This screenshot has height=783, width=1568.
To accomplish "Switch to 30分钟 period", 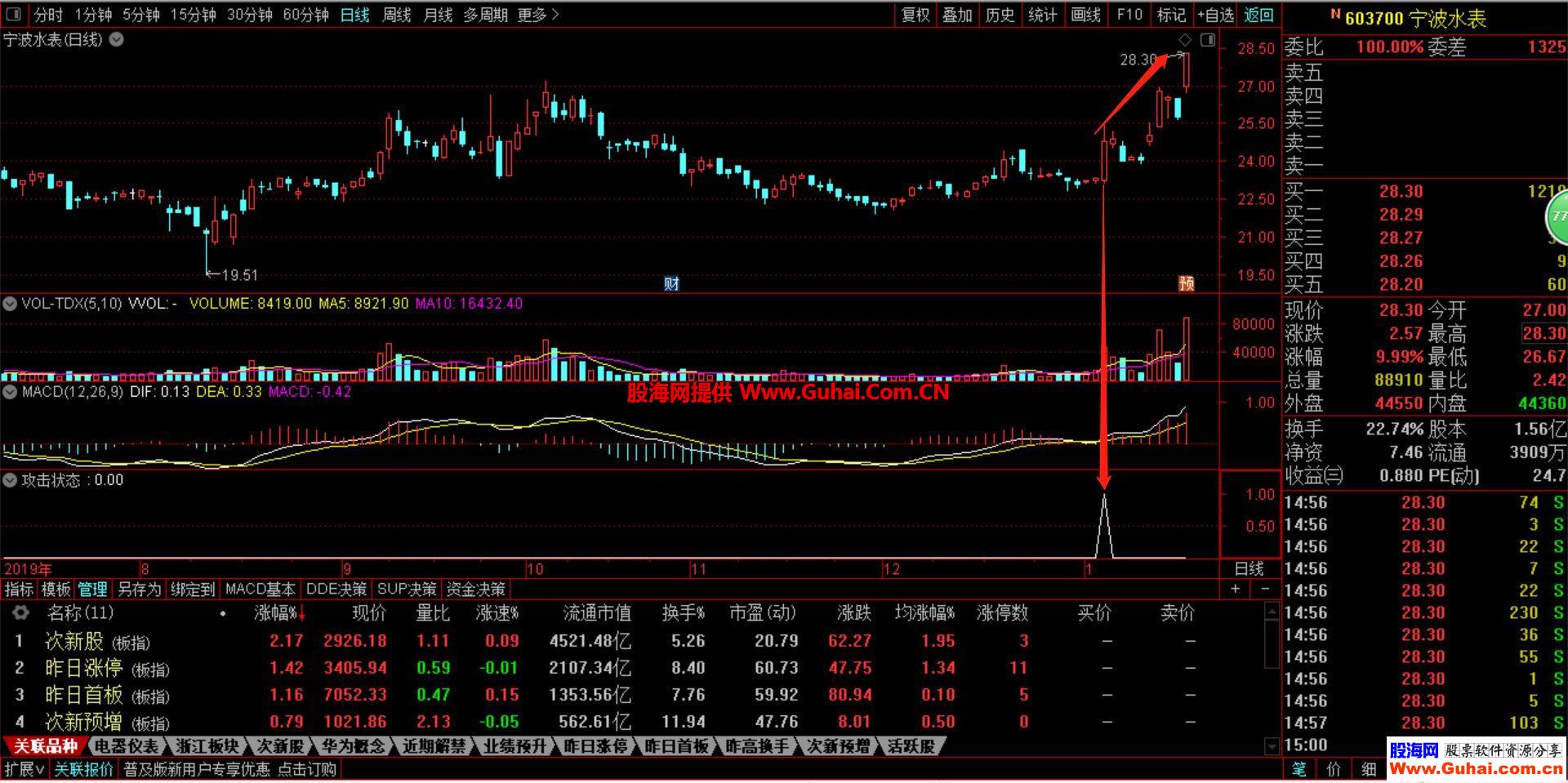I will (249, 15).
